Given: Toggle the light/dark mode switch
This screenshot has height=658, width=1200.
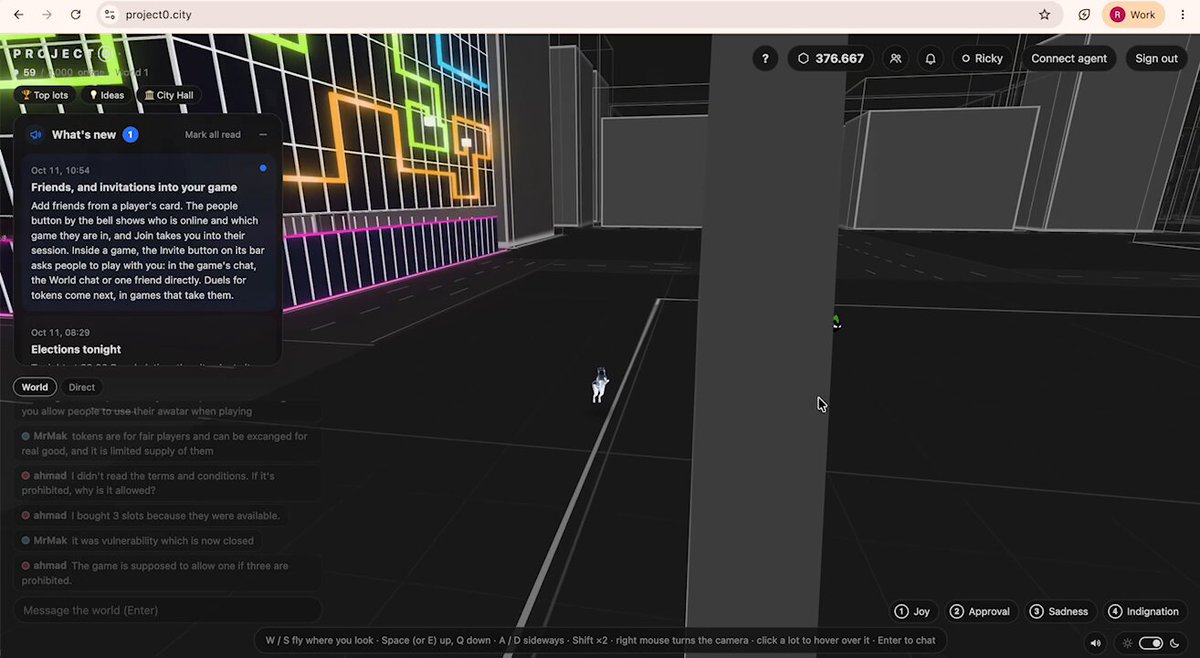Looking at the screenshot, I should [1151, 643].
